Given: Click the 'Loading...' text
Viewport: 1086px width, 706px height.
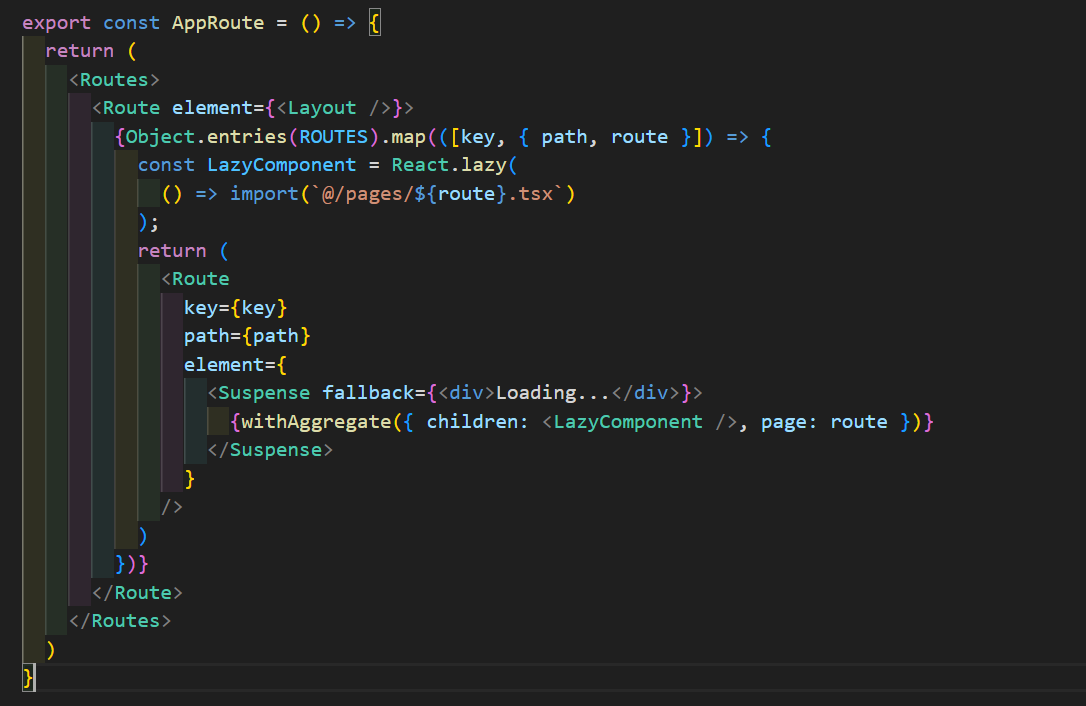Looking at the screenshot, I should coord(553,393).
